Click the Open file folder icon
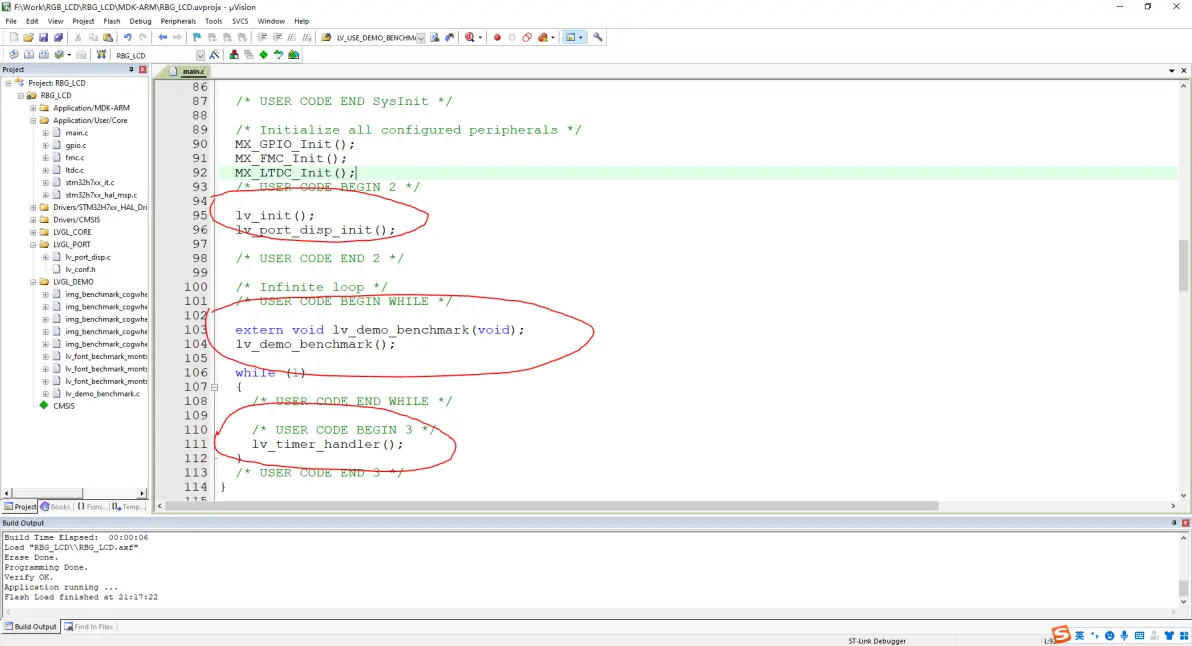 29,37
